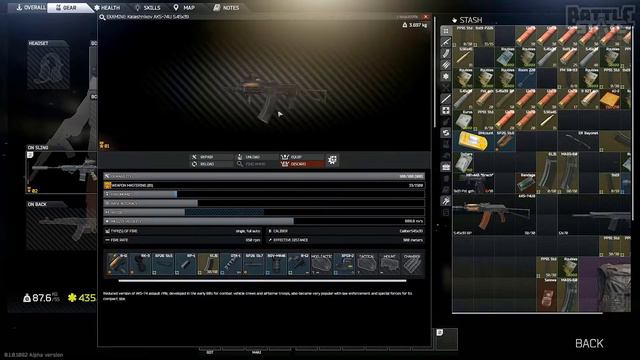Click the yellow item in the stash

473,141
